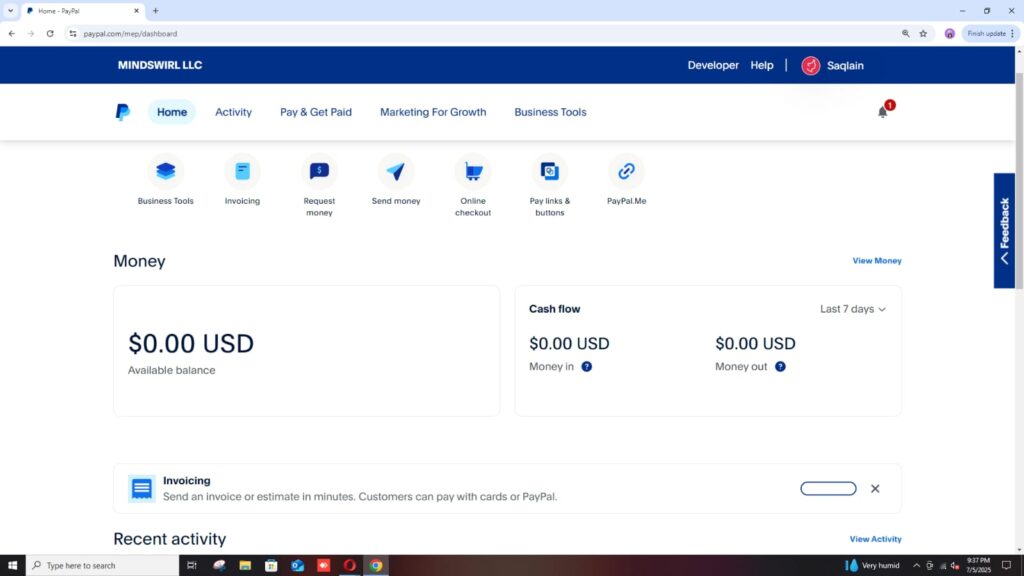Switch to the Activity tab
Screen dimensions: 1024x576
click(233, 112)
